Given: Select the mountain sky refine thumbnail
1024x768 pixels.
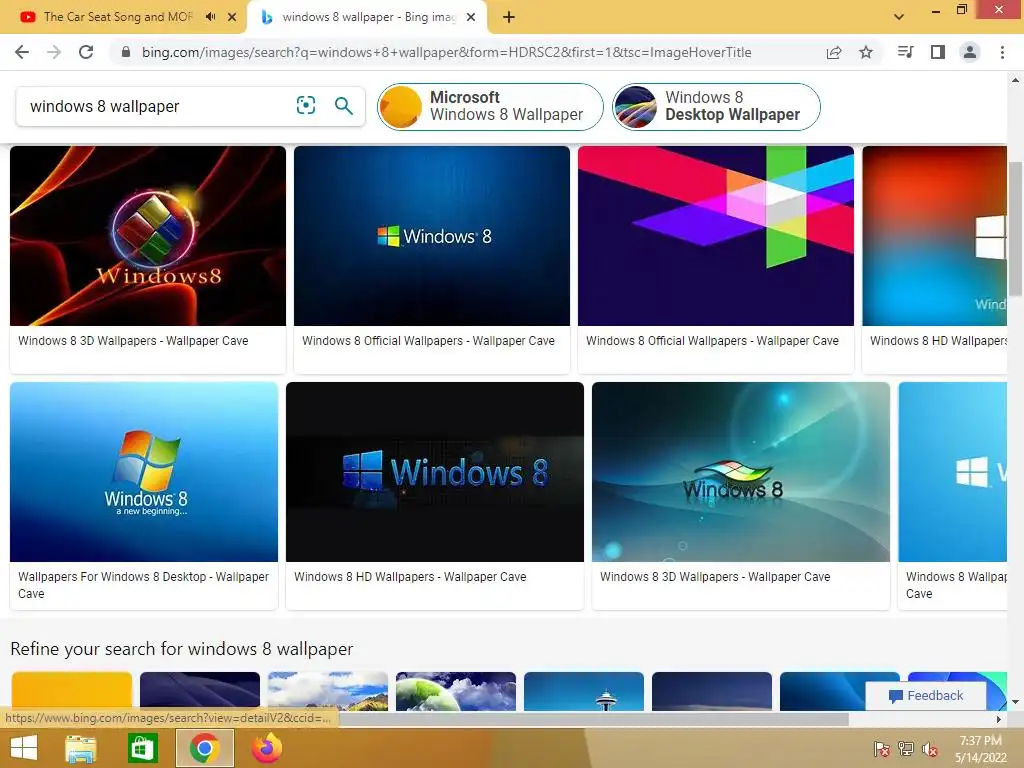Looking at the screenshot, I should pyautogui.click(x=328, y=691).
